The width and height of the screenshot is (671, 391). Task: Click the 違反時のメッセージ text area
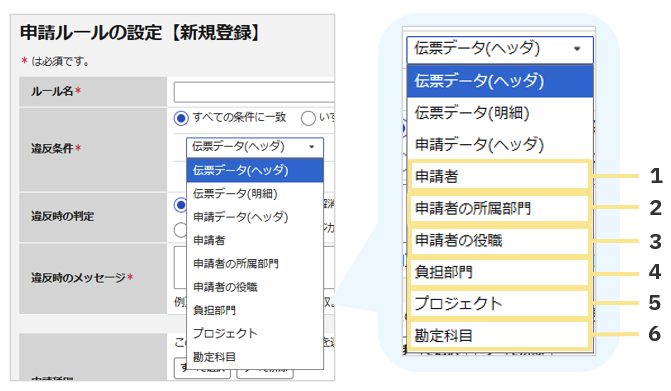(x=180, y=267)
